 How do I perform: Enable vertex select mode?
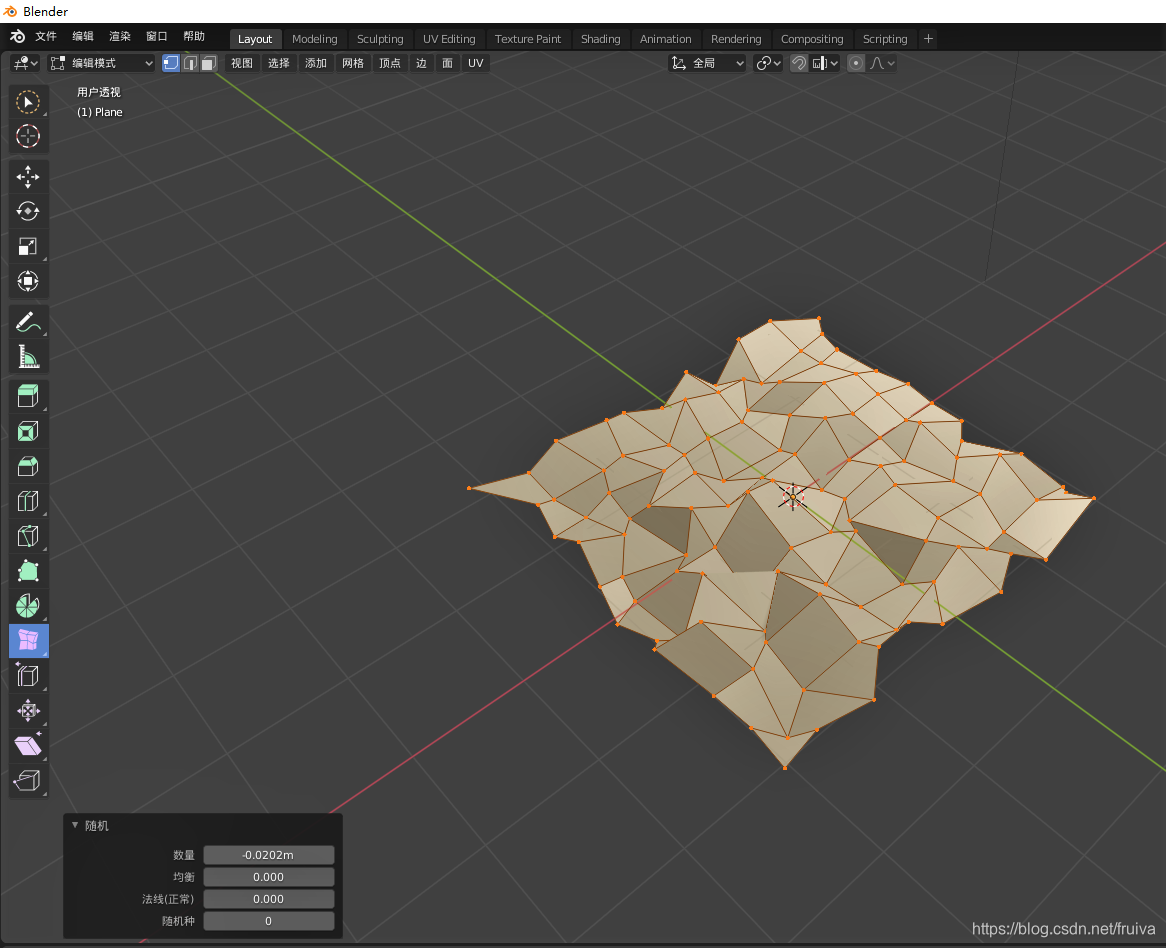click(171, 63)
